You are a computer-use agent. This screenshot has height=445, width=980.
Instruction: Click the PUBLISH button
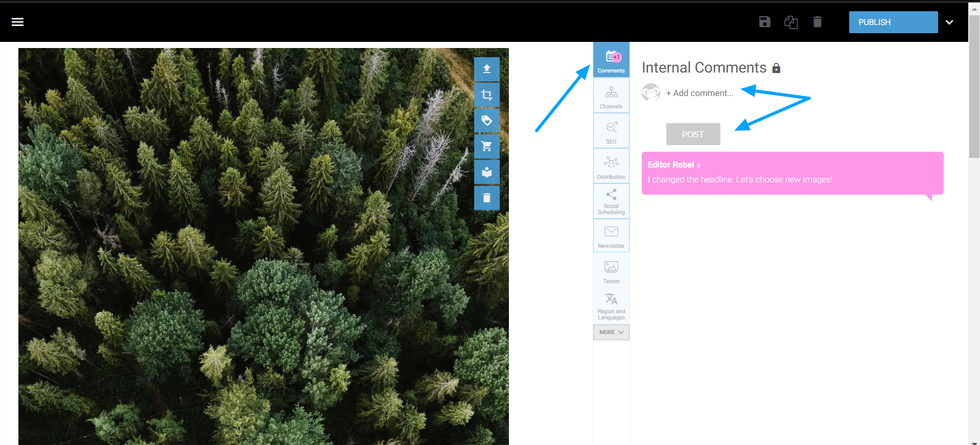click(x=892, y=22)
